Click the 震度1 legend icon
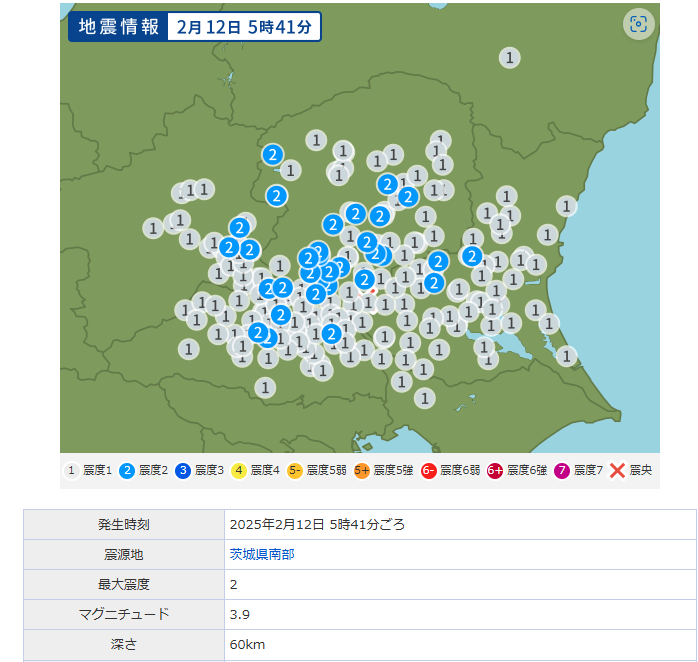Viewport: 698px width, 662px height. (72, 469)
